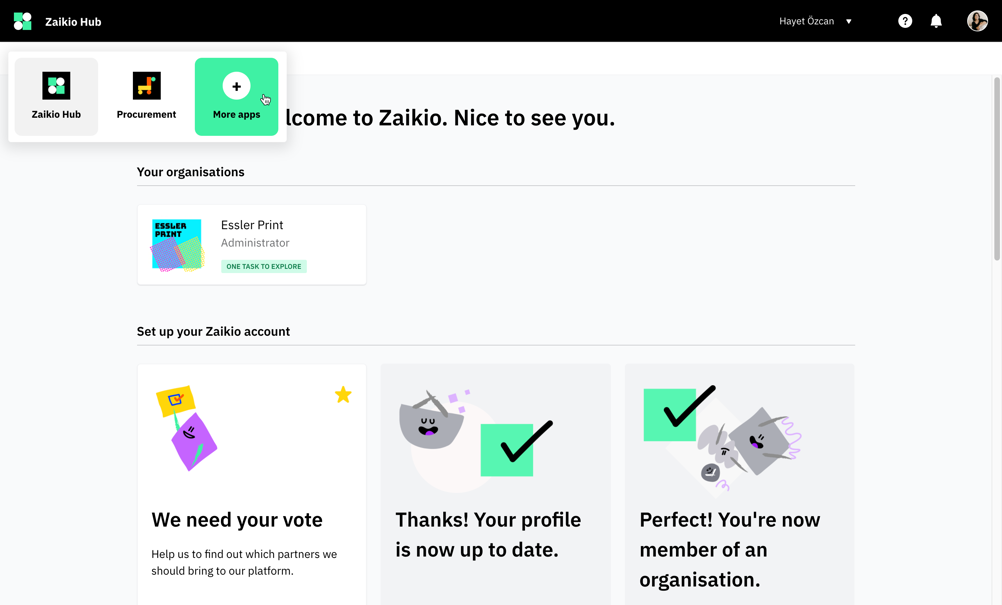Click the Hayet Özcan account name
1002x605 pixels.
click(x=806, y=21)
